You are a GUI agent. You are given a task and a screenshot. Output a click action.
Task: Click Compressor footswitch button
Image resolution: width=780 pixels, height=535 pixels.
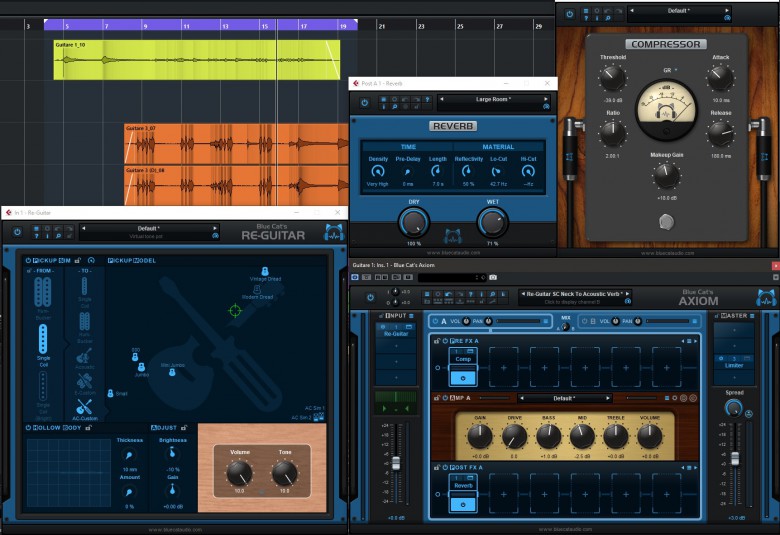pos(666,221)
